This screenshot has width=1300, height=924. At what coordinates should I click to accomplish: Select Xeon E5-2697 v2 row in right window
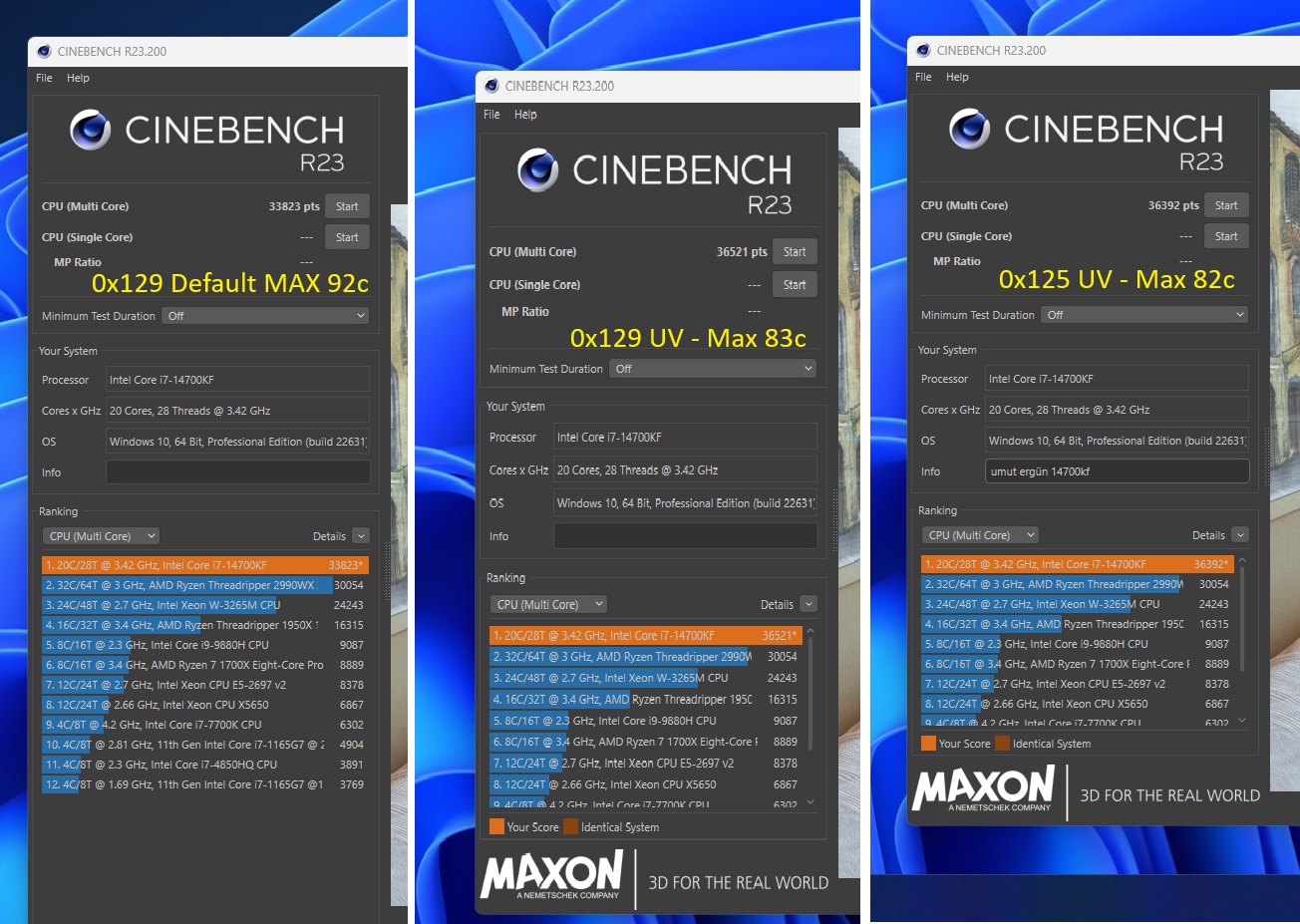[x=1078, y=684]
